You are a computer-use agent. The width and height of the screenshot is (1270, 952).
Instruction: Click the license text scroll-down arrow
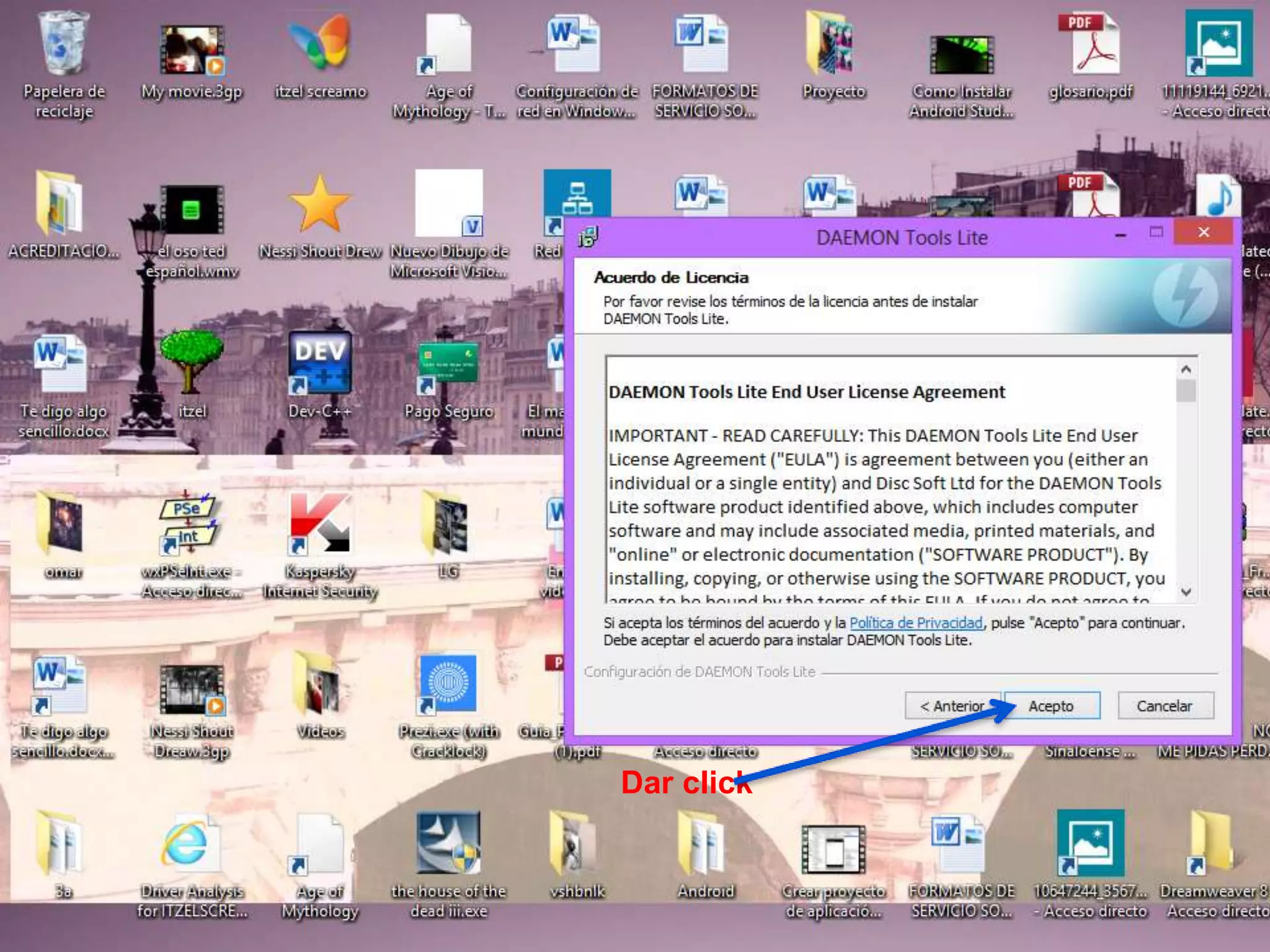click(1186, 593)
